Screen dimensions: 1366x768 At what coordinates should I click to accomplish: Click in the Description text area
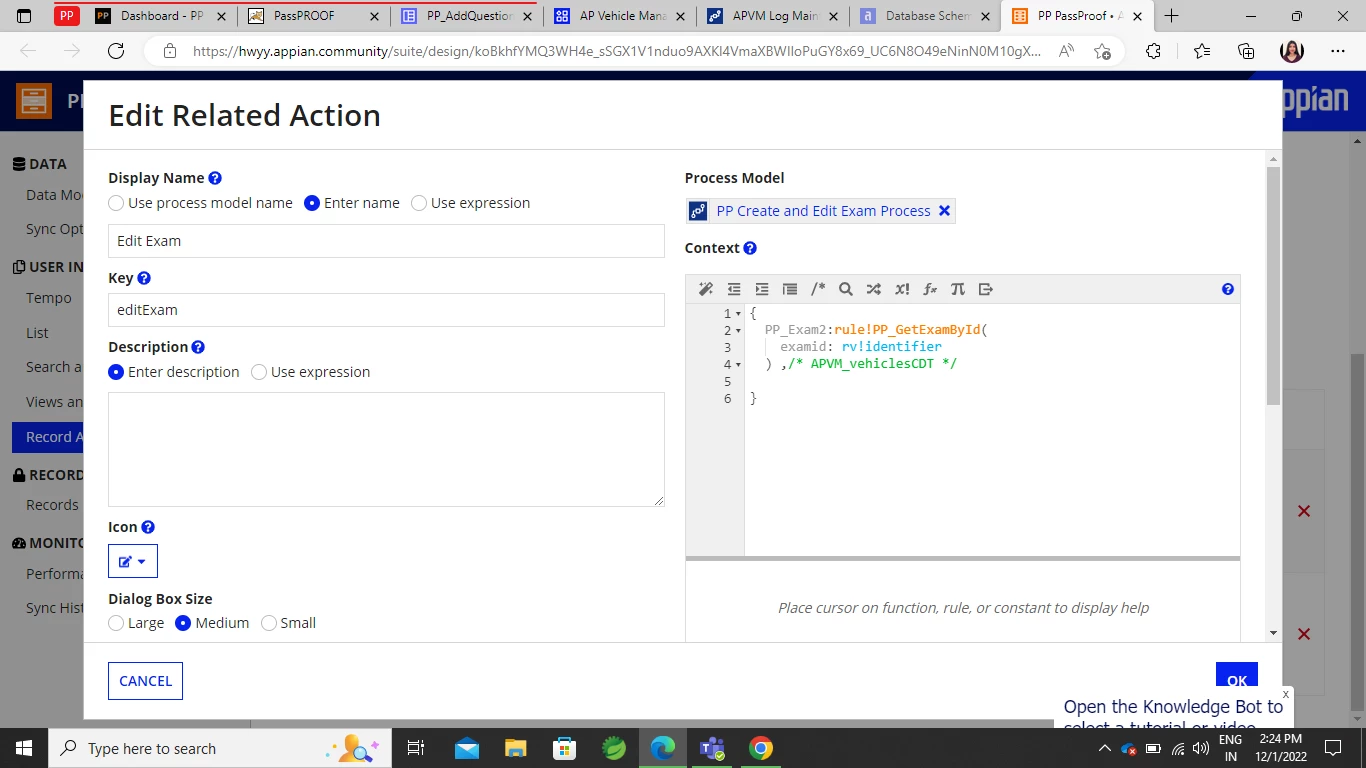tap(386, 449)
